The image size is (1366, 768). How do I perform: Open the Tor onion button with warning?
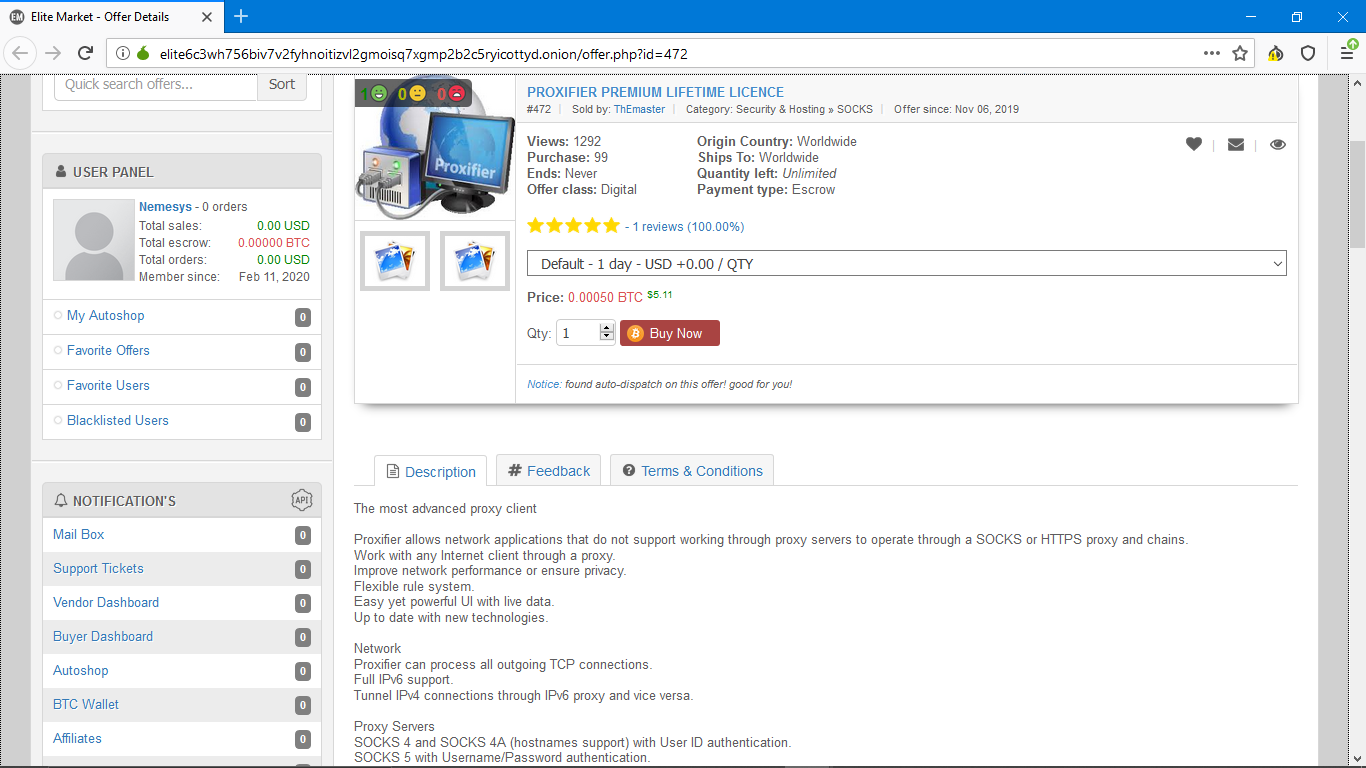click(x=1276, y=53)
